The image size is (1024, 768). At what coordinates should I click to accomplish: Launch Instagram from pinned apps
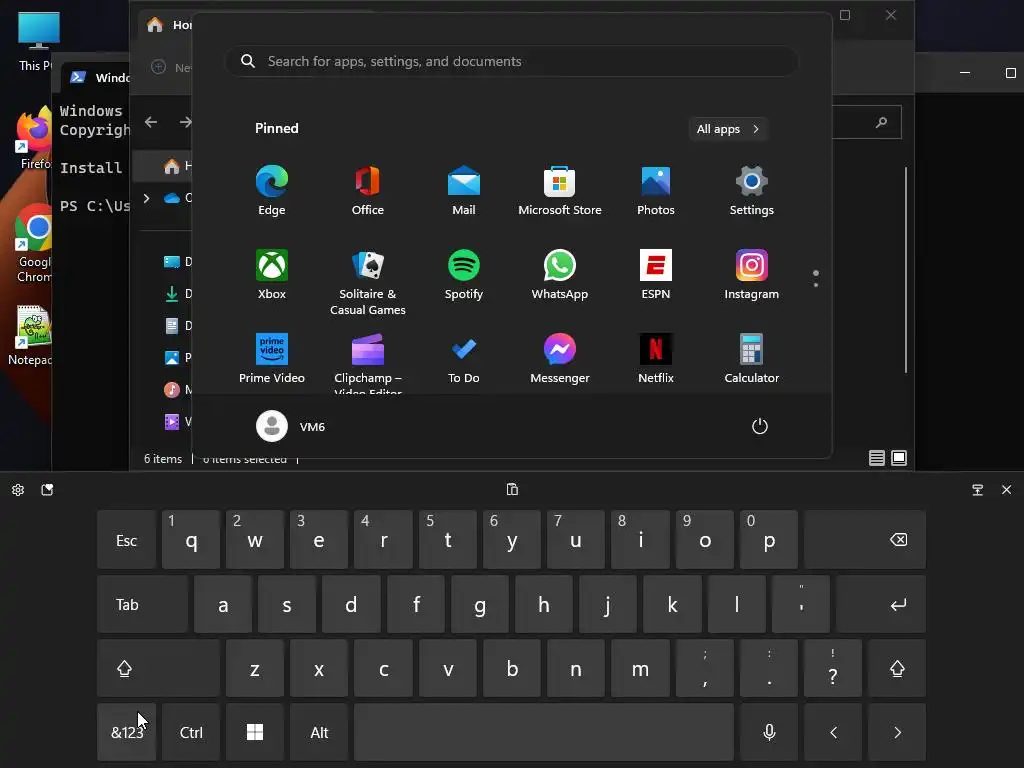pyautogui.click(x=752, y=274)
